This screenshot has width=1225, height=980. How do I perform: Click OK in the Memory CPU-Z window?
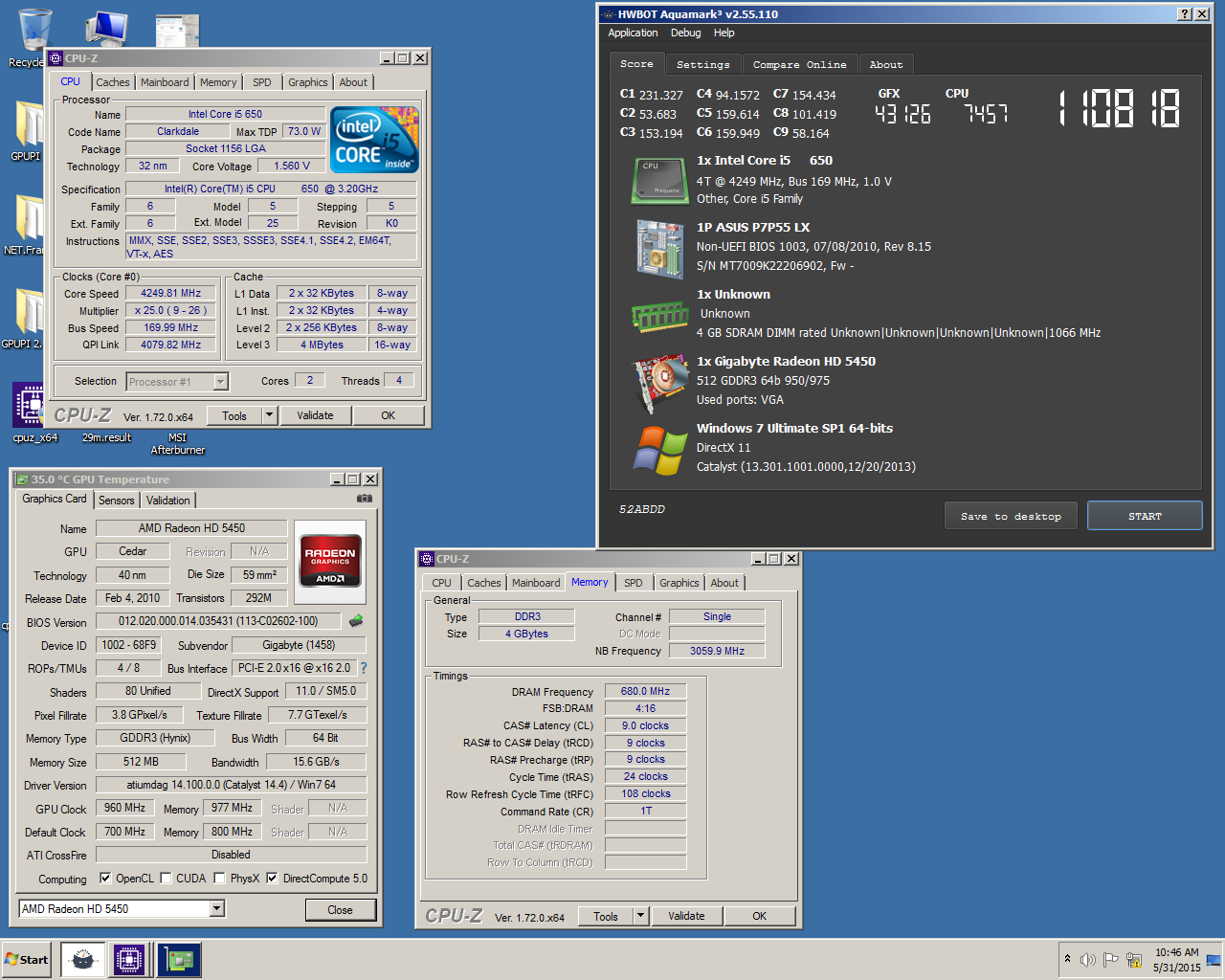[x=759, y=916]
